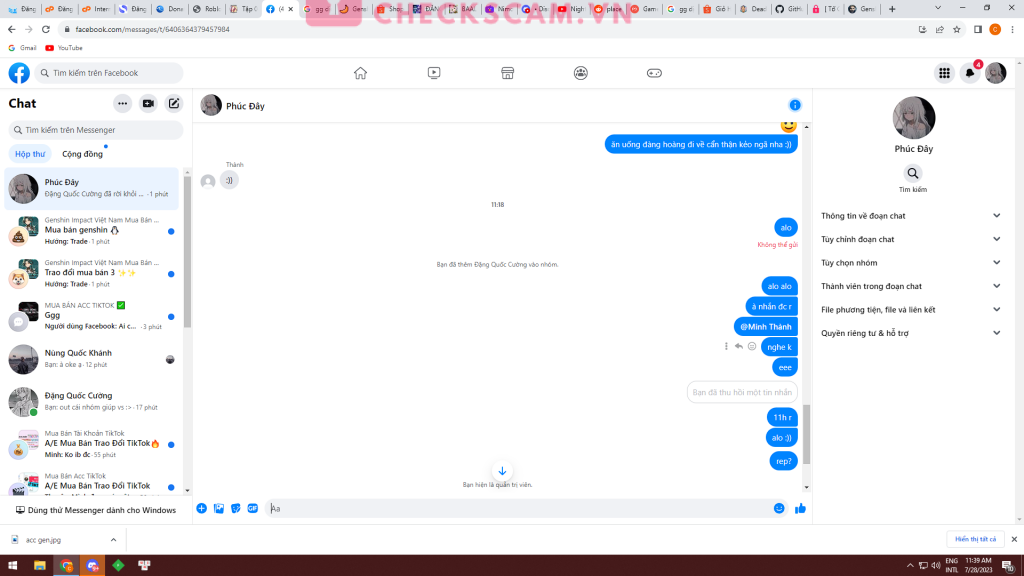Open the Mua bán genshin conversation

click(91, 231)
